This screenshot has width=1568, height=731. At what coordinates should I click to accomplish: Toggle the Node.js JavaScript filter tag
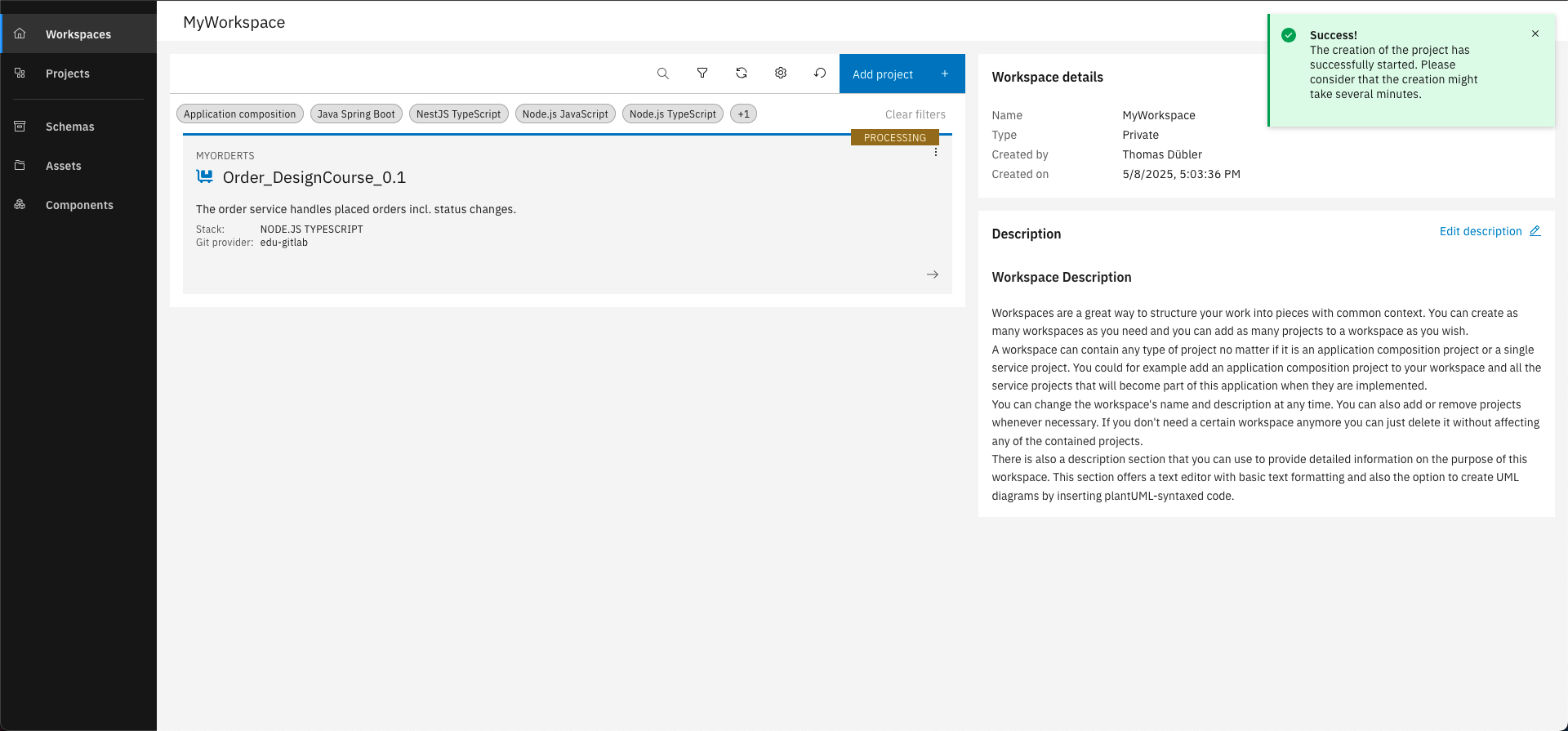click(565, 114)
